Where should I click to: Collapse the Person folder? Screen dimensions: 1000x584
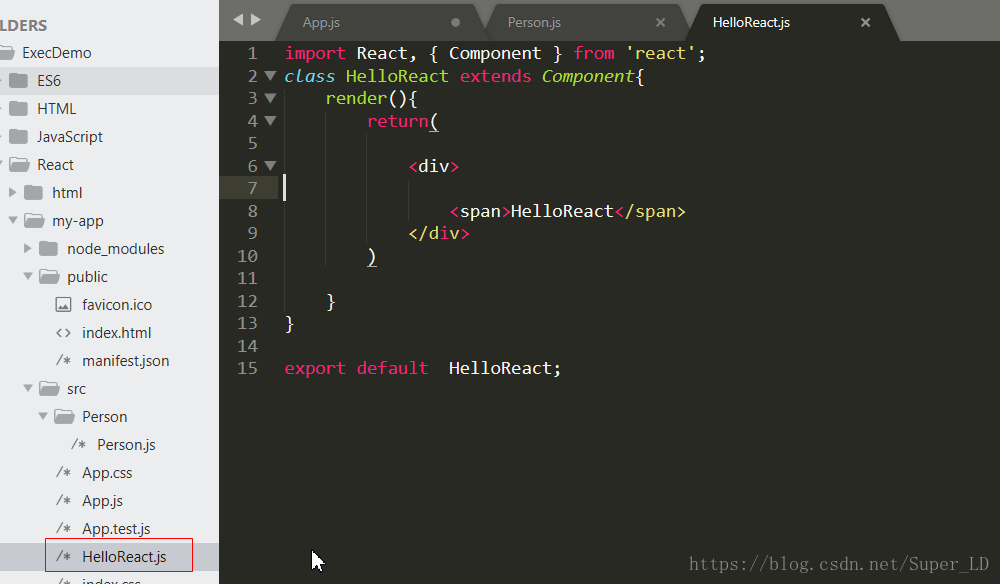(43, 416)
